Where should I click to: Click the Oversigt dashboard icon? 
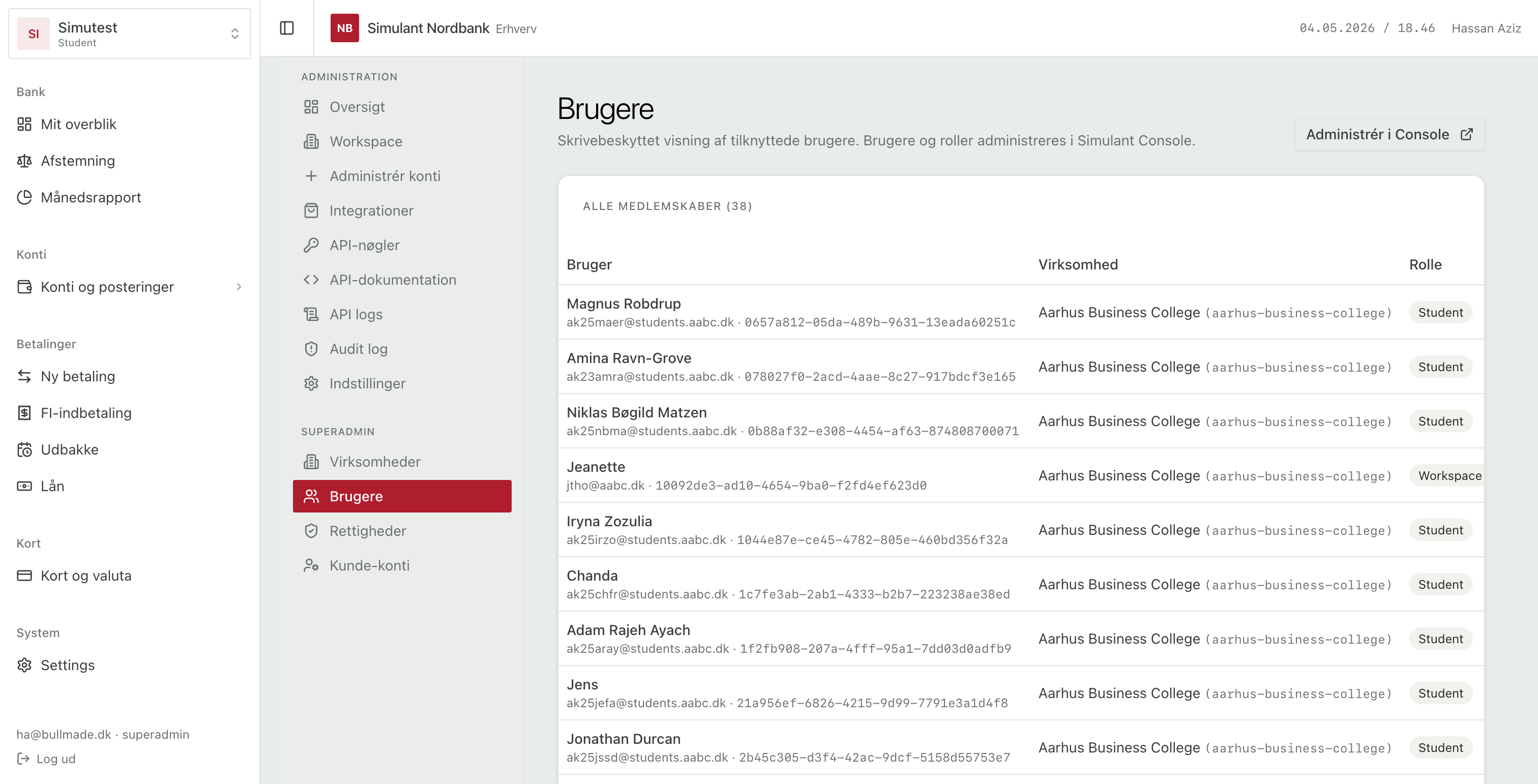[311, 107]
